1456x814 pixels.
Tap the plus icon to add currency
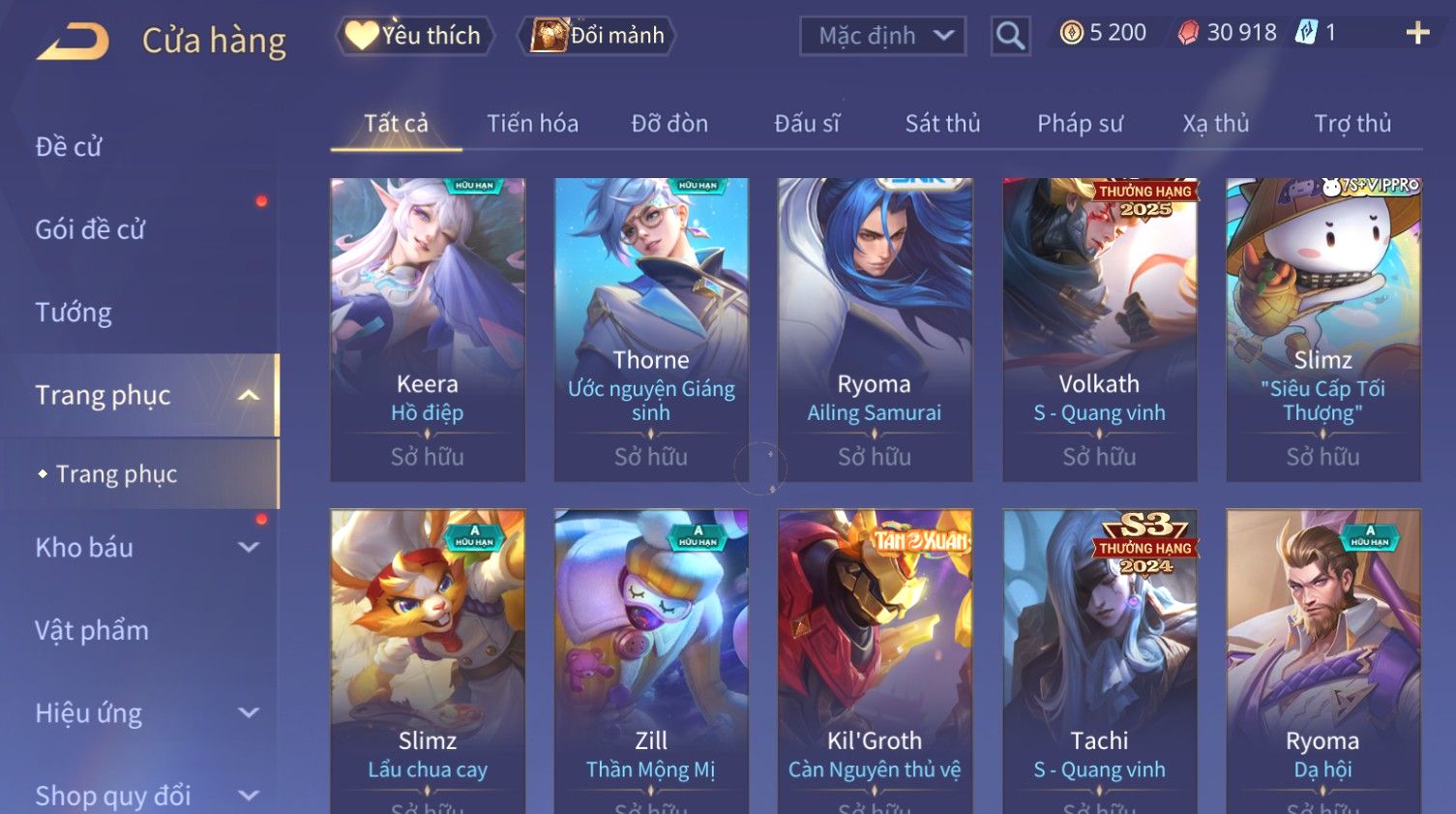pyautogui.click(x=1417, y=33)
